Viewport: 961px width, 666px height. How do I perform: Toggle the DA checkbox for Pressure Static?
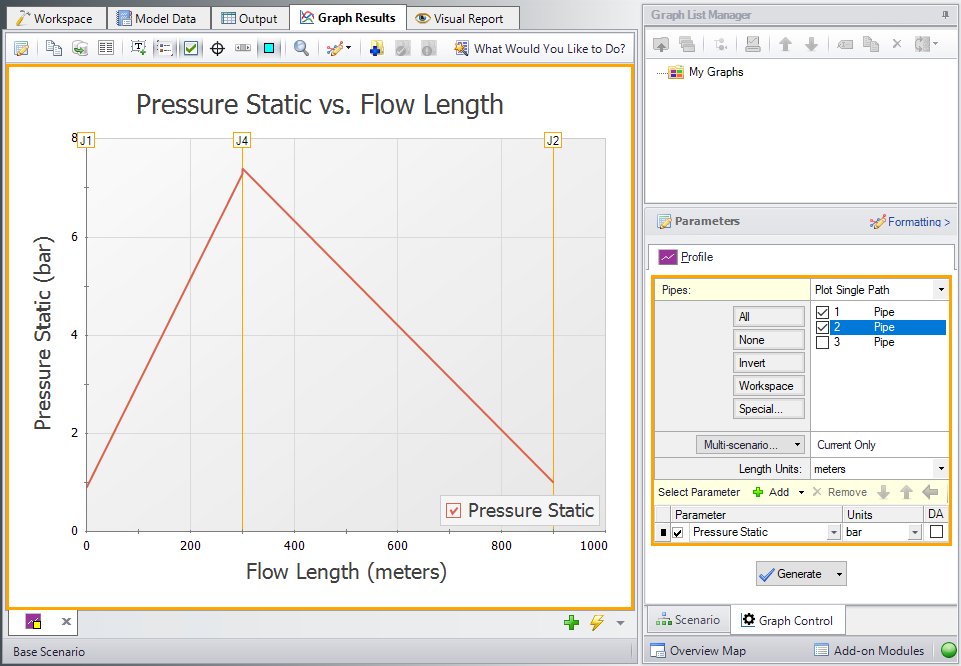click(x=936, y=532)
